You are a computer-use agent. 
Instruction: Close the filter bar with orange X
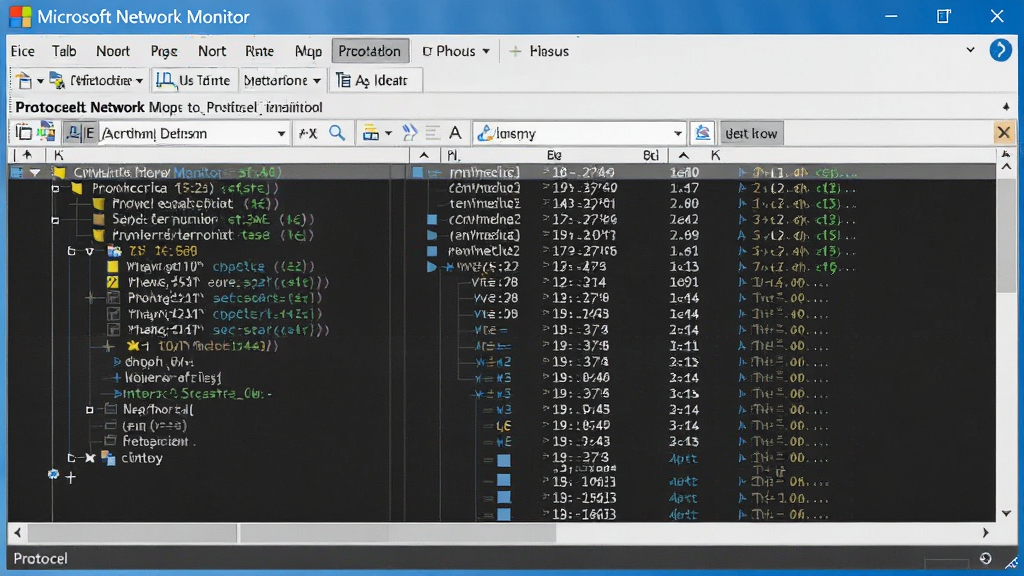1004,133
